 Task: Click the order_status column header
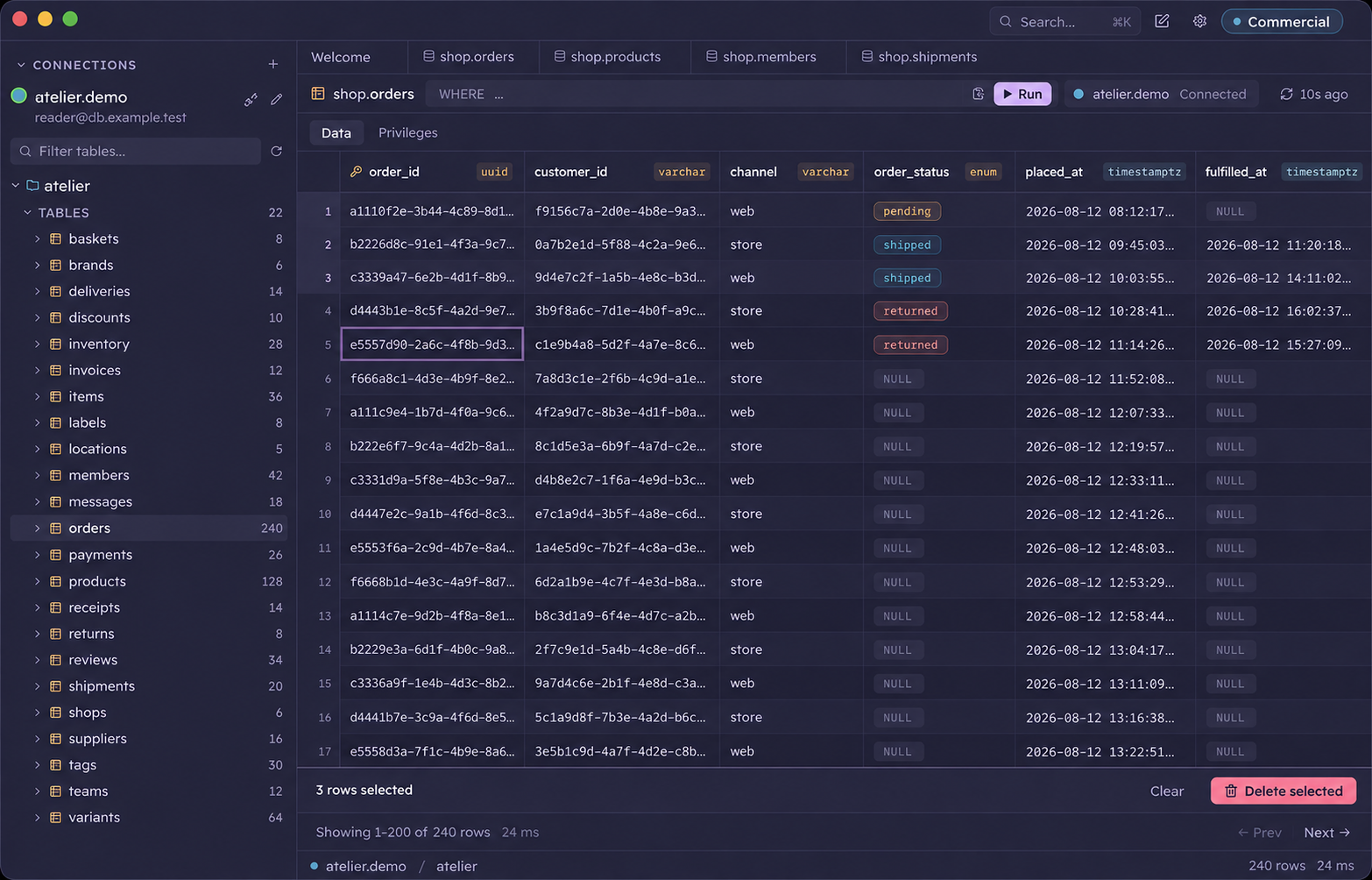(938, 172)
